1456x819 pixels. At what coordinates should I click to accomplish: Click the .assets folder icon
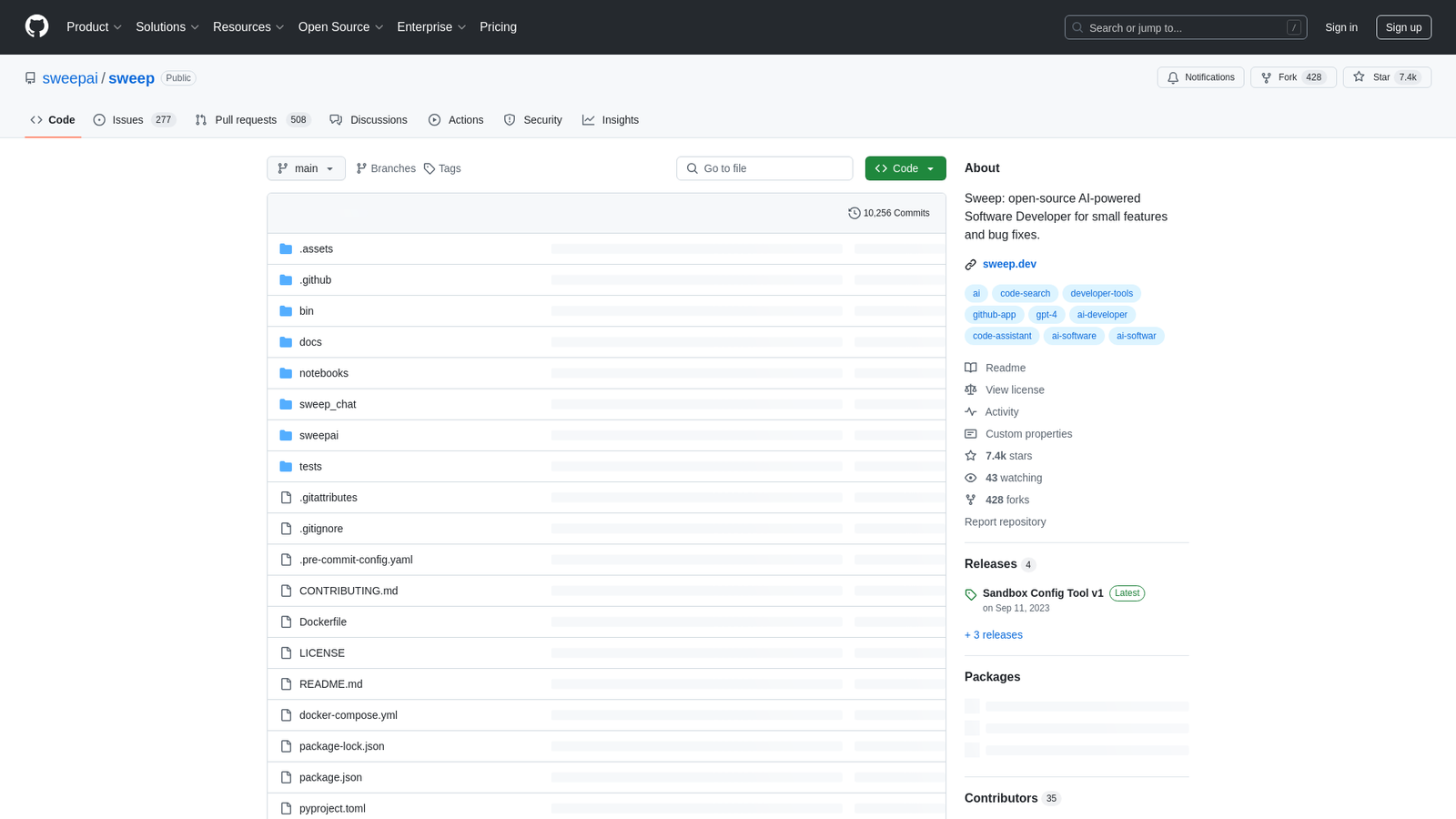coord(286,248)
